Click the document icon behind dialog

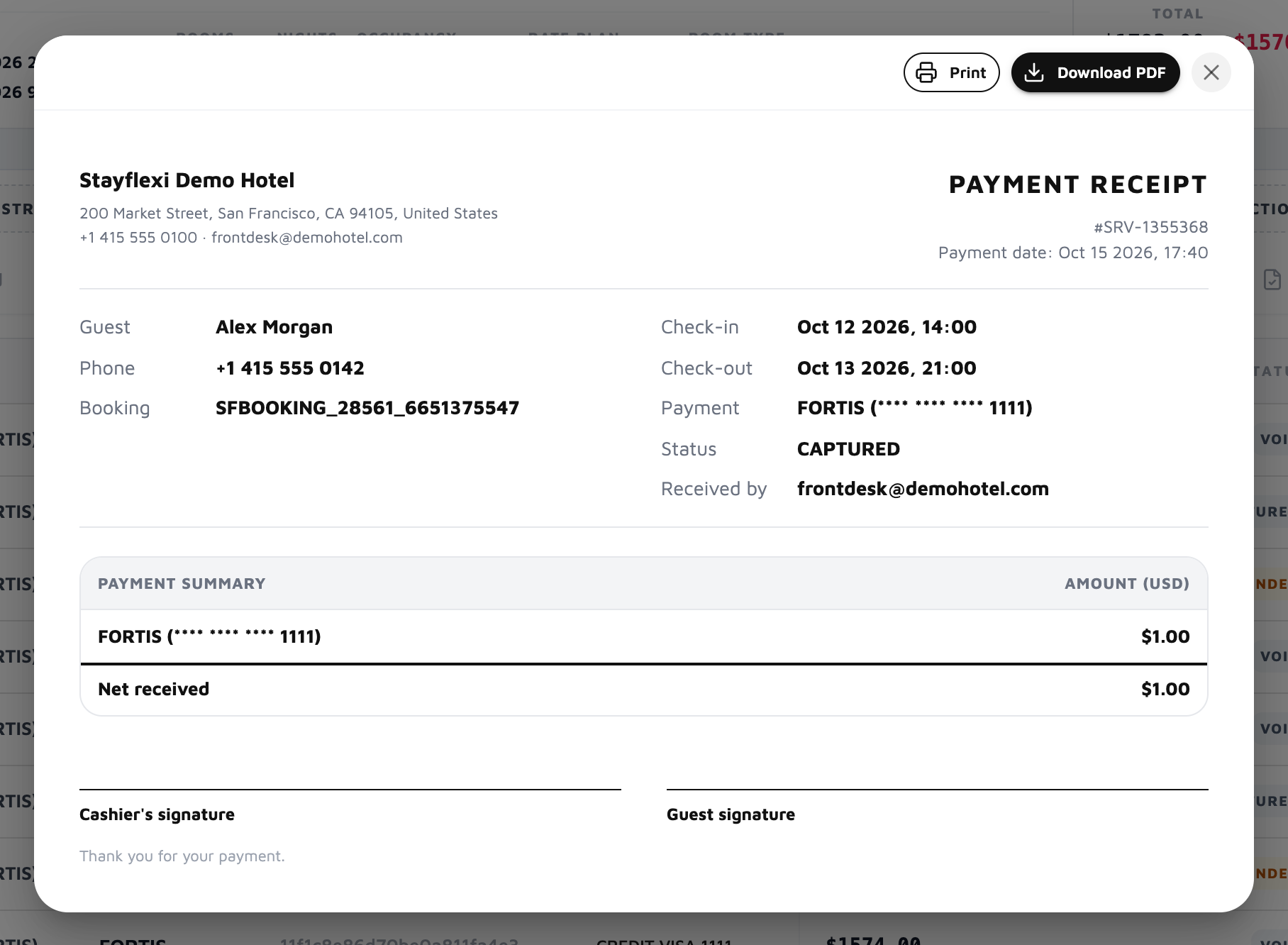click(1272, 280)
